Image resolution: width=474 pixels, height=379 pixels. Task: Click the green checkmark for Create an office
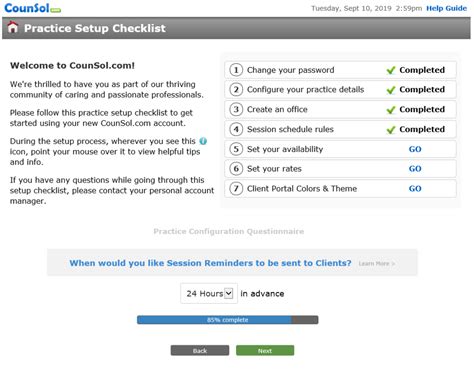(391, 110)
